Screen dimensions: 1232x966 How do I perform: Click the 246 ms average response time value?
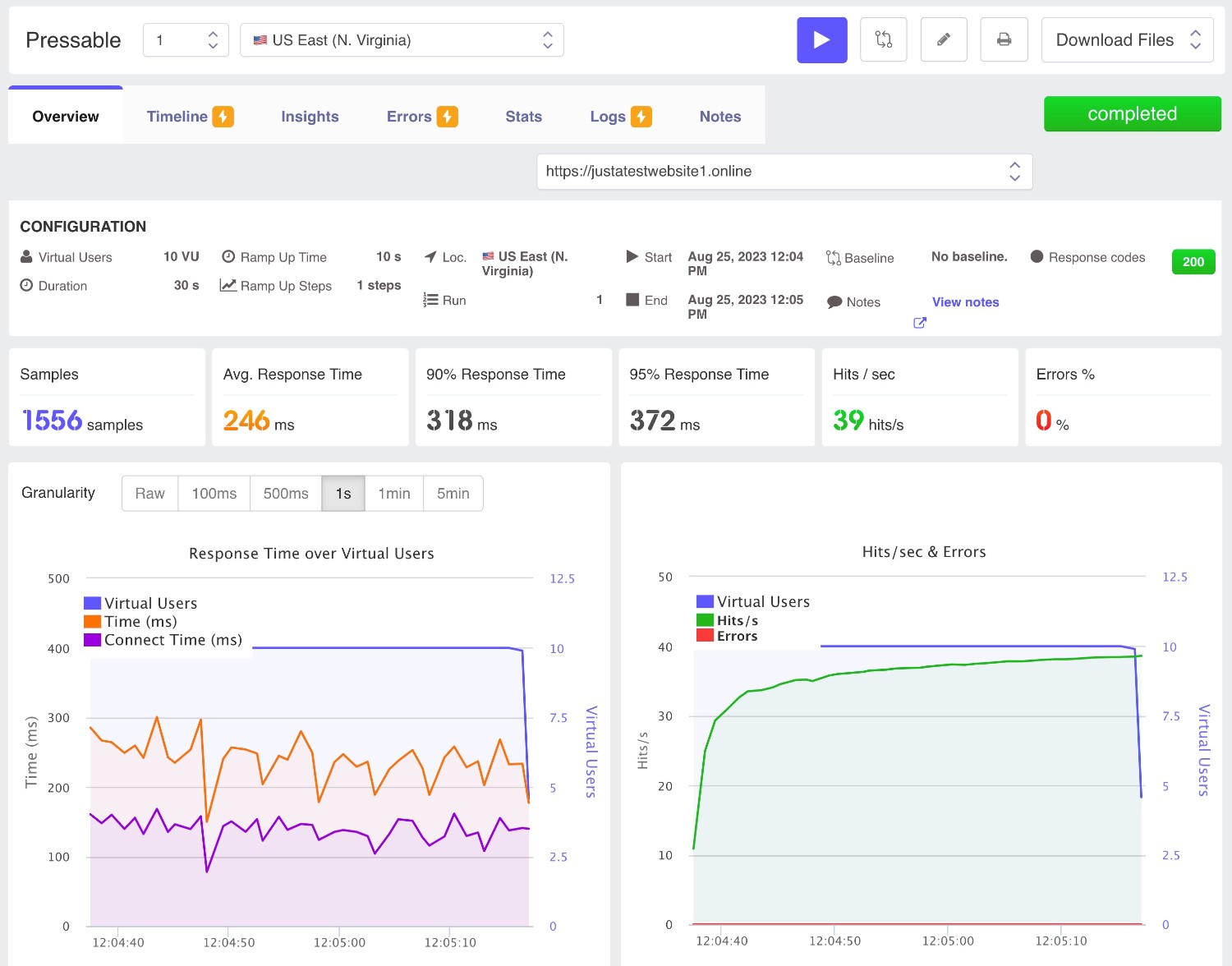click(259, 421)
